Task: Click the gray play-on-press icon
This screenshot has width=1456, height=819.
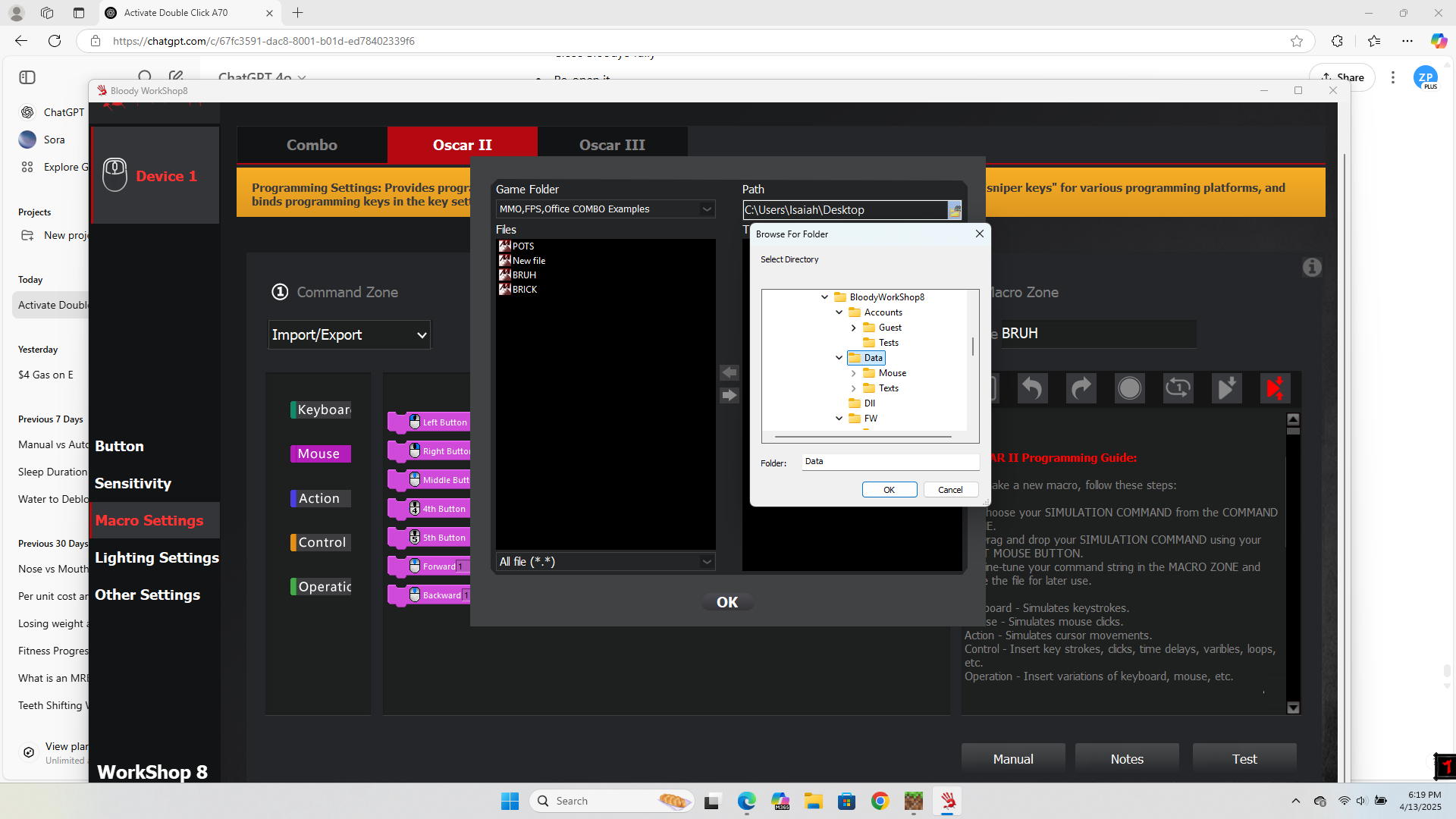Action: [1226, 388]
